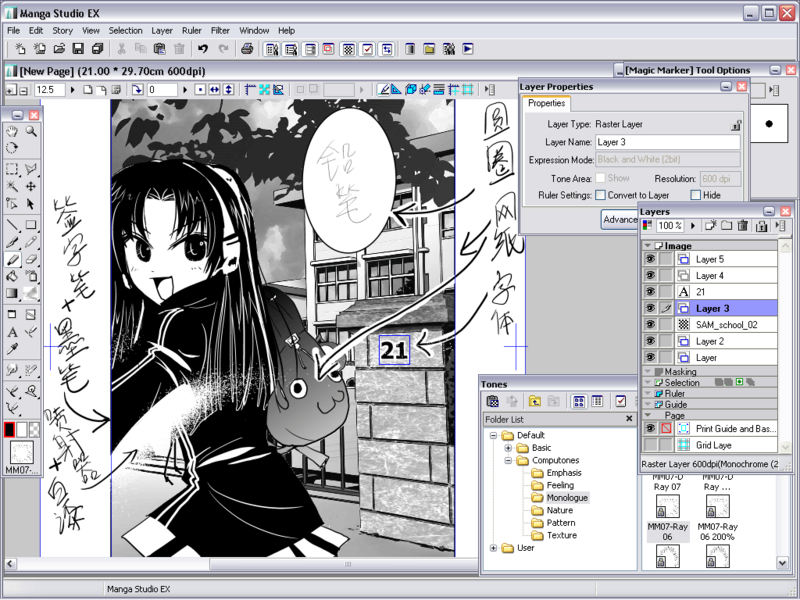Hide Layer 4 using its eye icon

649,276
